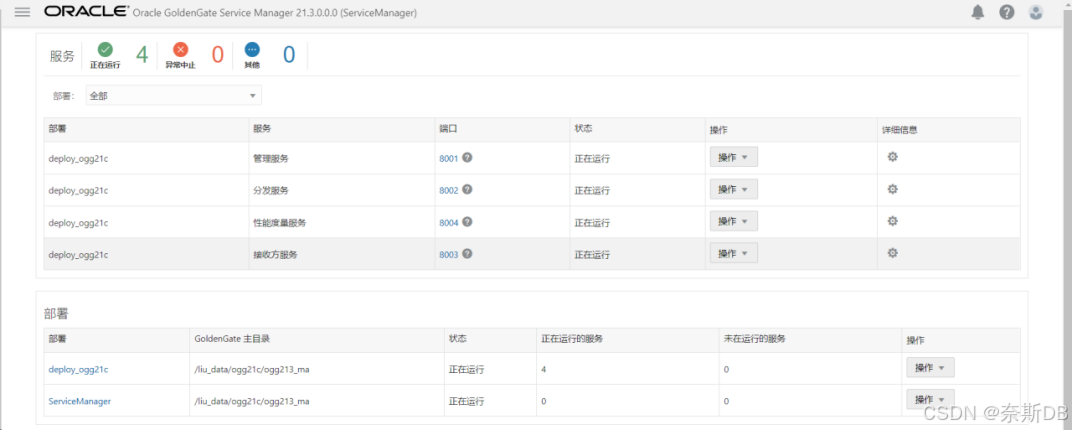Click Oracle GoldenGate Service Manager title text
Viewport: 1072px width, 430px height.
[275, 12]
